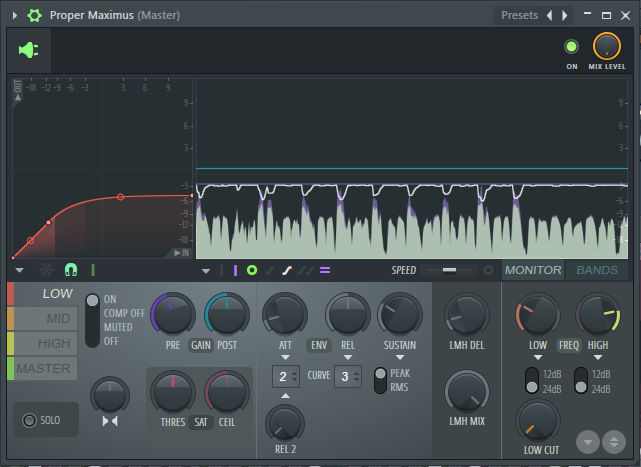Screen dimensions: 641x467
Task: Switch to the BANDS tab
Action: 597,270
